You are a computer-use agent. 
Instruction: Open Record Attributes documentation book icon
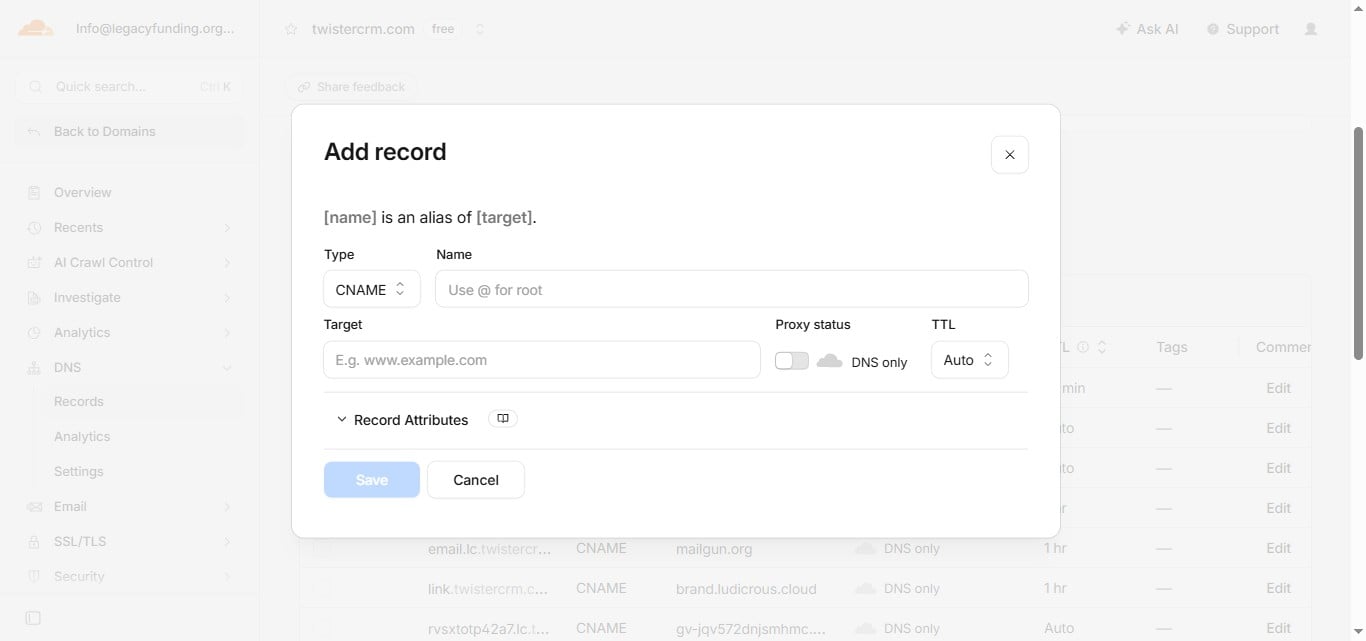[x=503, y=419]
